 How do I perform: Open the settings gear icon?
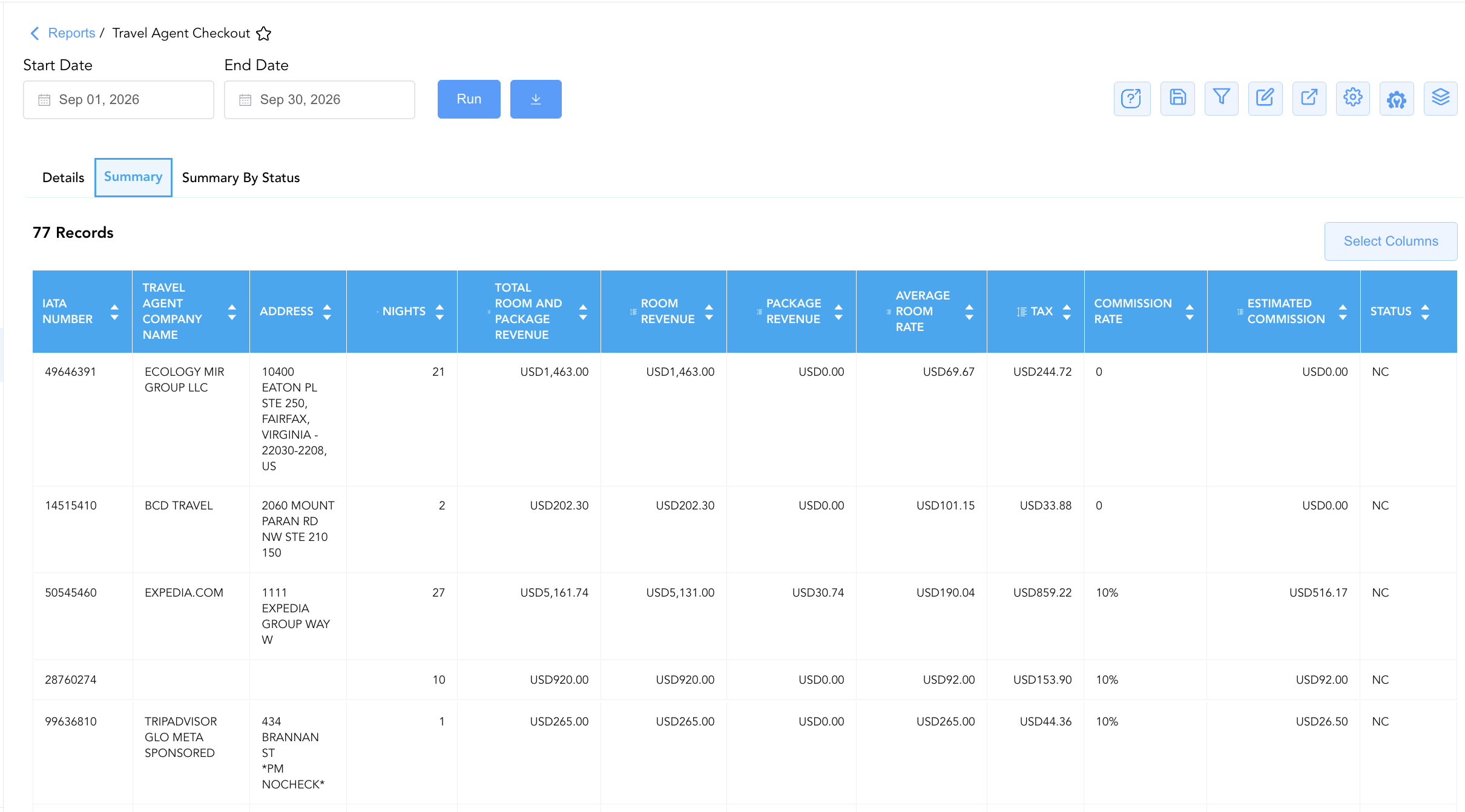tap(1353, 99)
